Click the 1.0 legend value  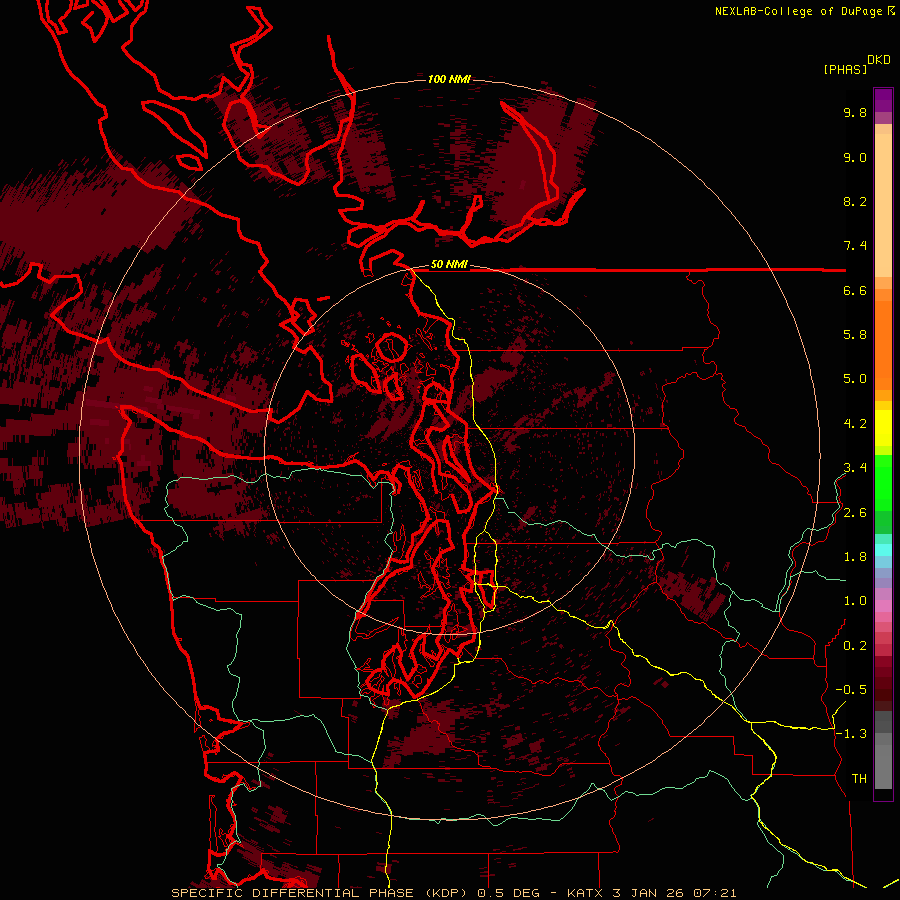click(855, 601)
